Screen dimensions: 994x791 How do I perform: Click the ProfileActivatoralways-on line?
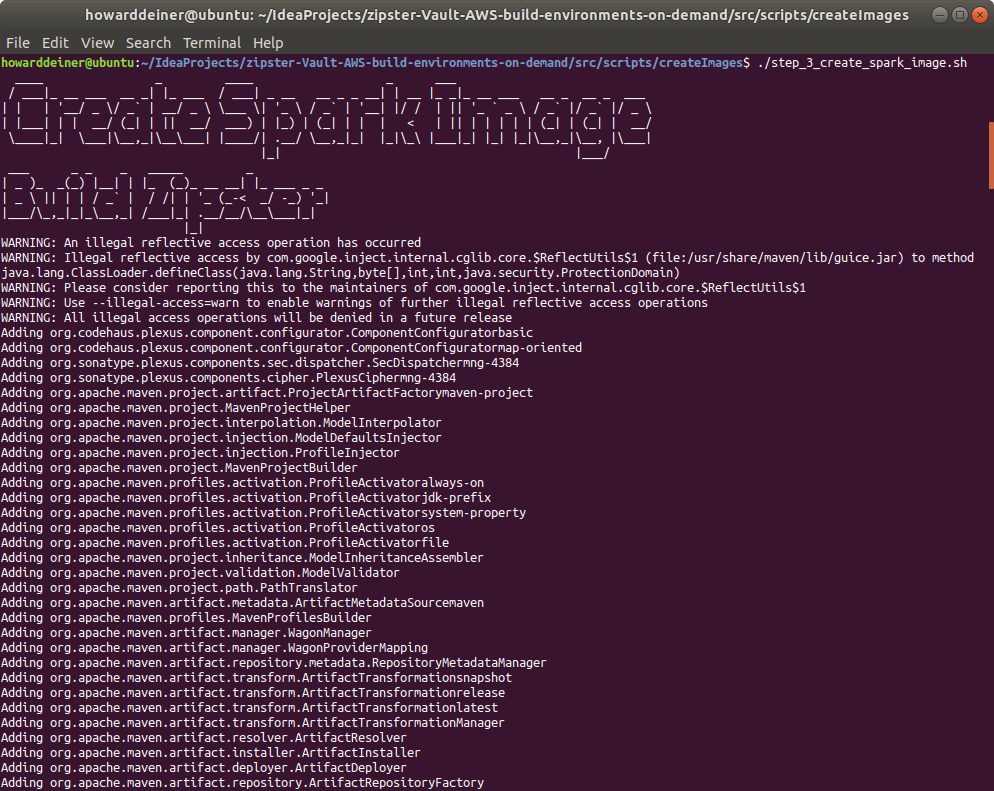[242, 483]
